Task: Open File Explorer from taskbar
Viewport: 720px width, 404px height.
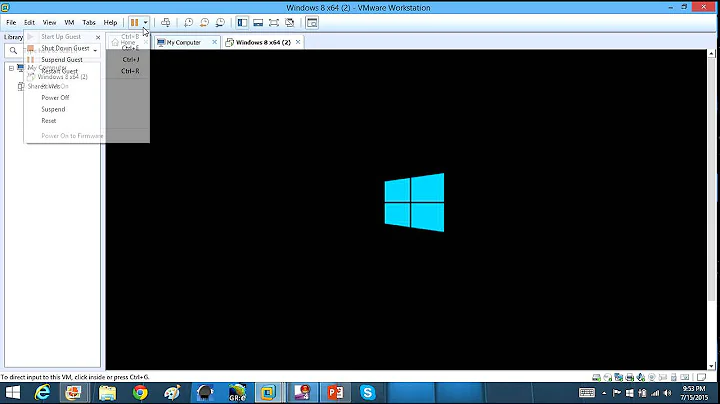Action: 107,393
